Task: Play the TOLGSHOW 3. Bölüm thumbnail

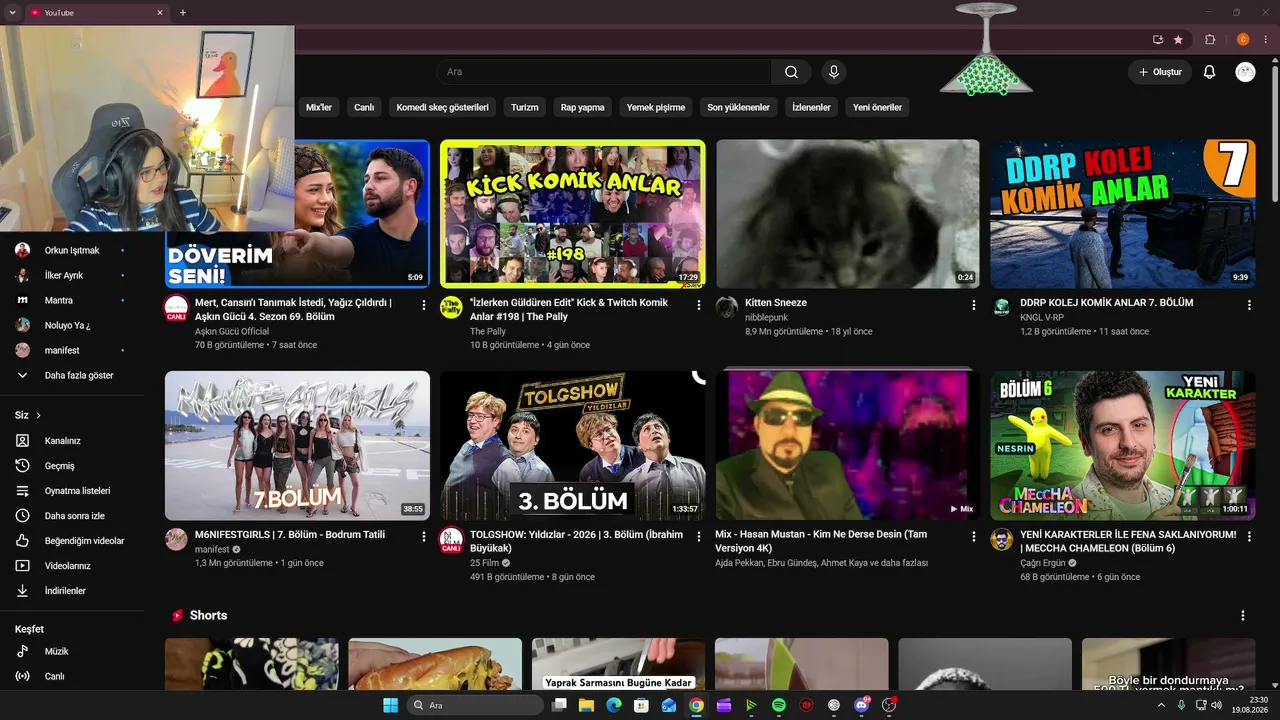Action: (x=572, y=446)
